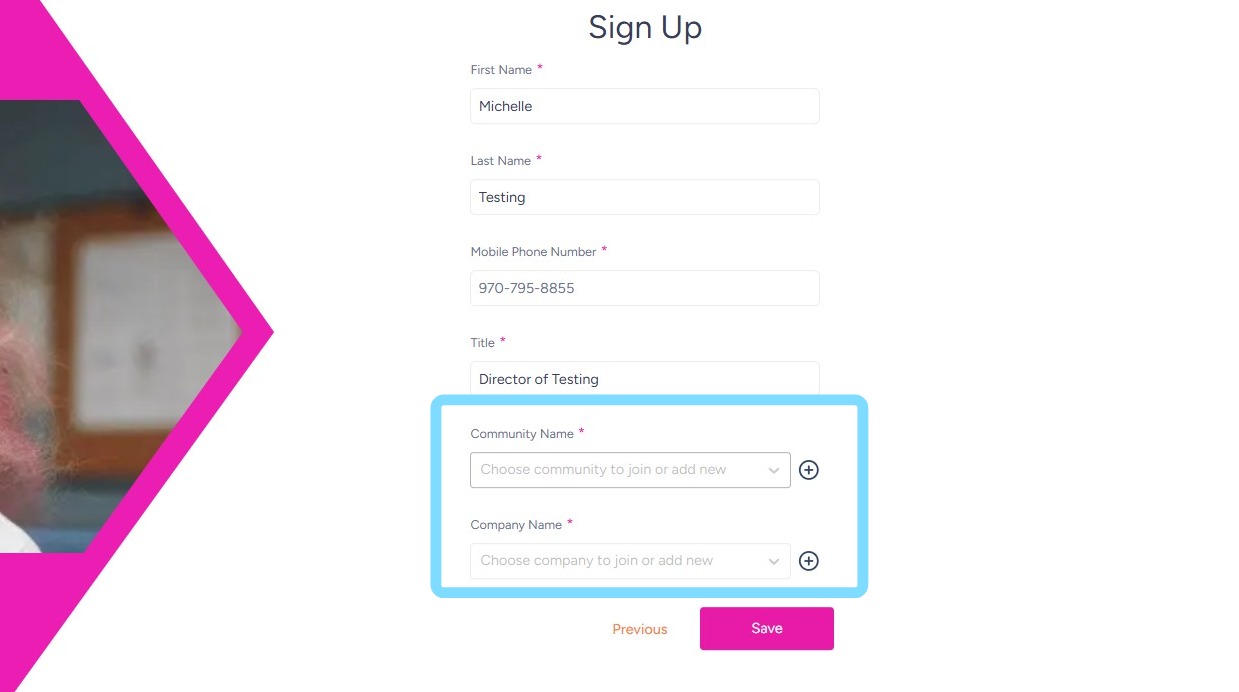1239x692 pixels.
Task: Click the First Name label
Action: (501, 70)
